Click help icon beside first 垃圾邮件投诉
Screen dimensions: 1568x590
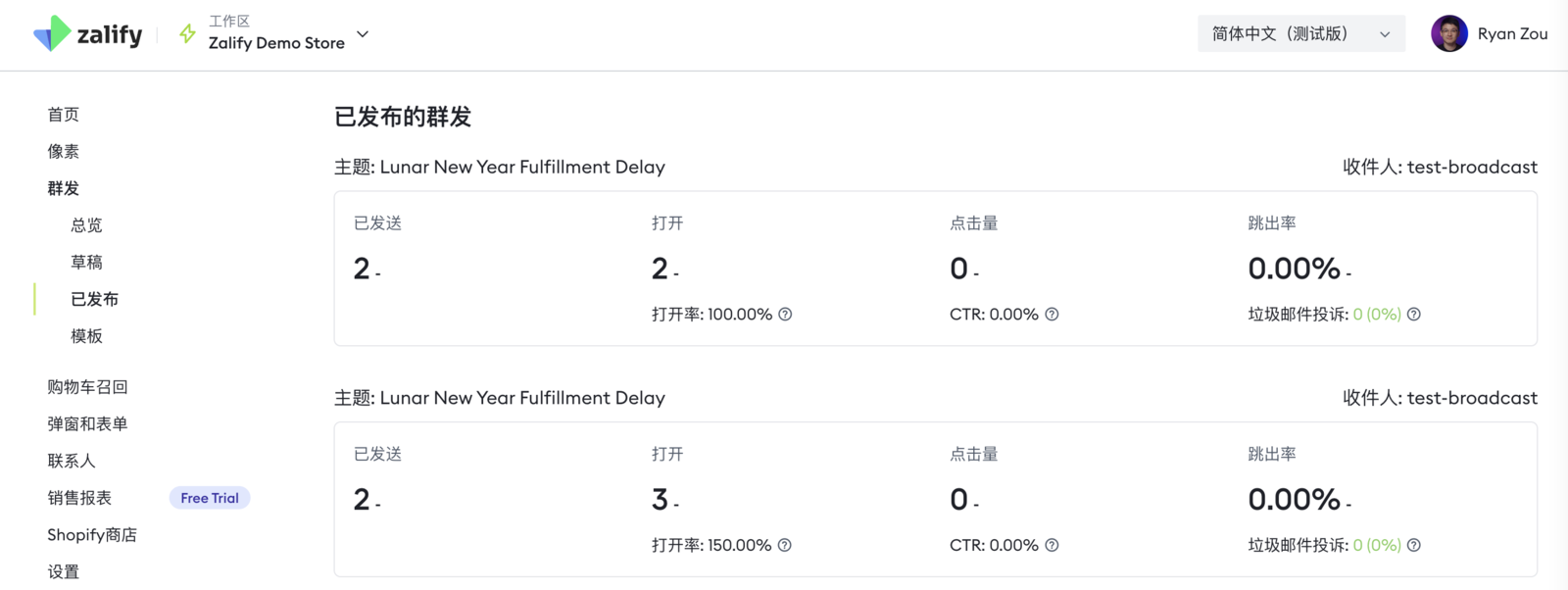coord(1414,315)
